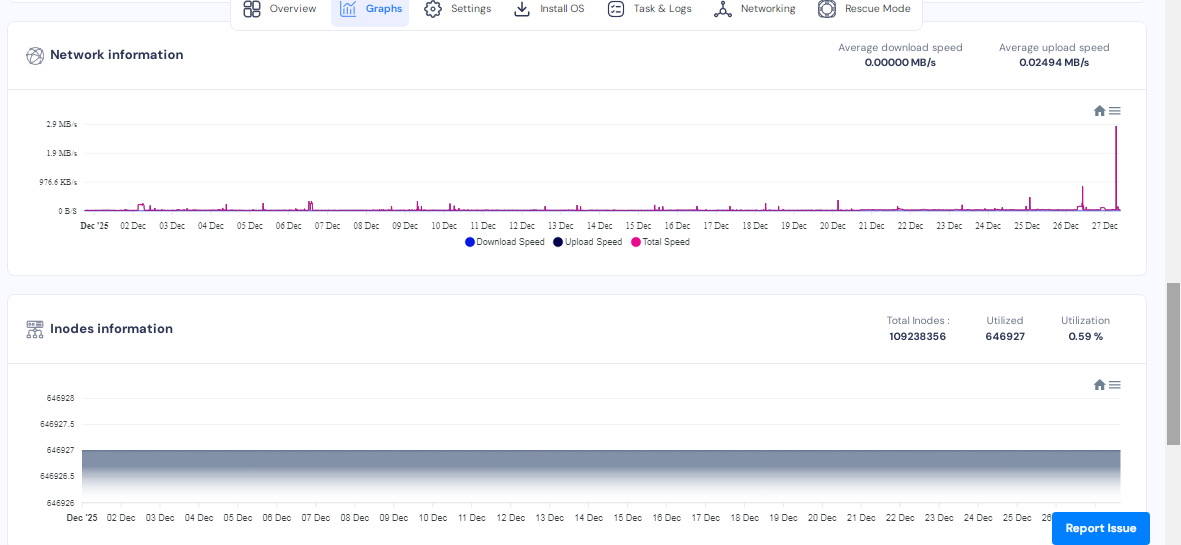Click the Overview grid icon
The height and width of the screenshot is (545, 1181).
click(x=252, y=9)
